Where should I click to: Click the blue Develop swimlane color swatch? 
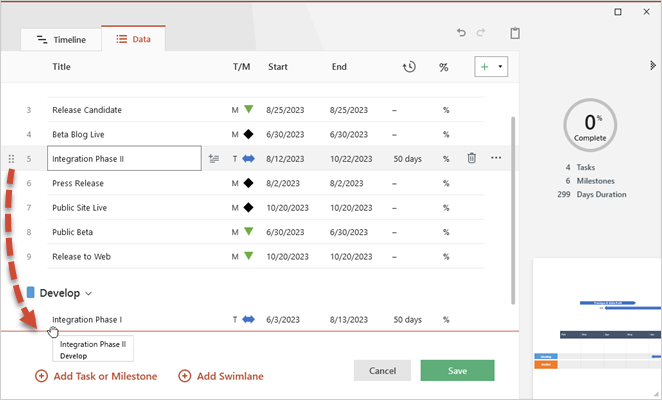pos(30,292)
